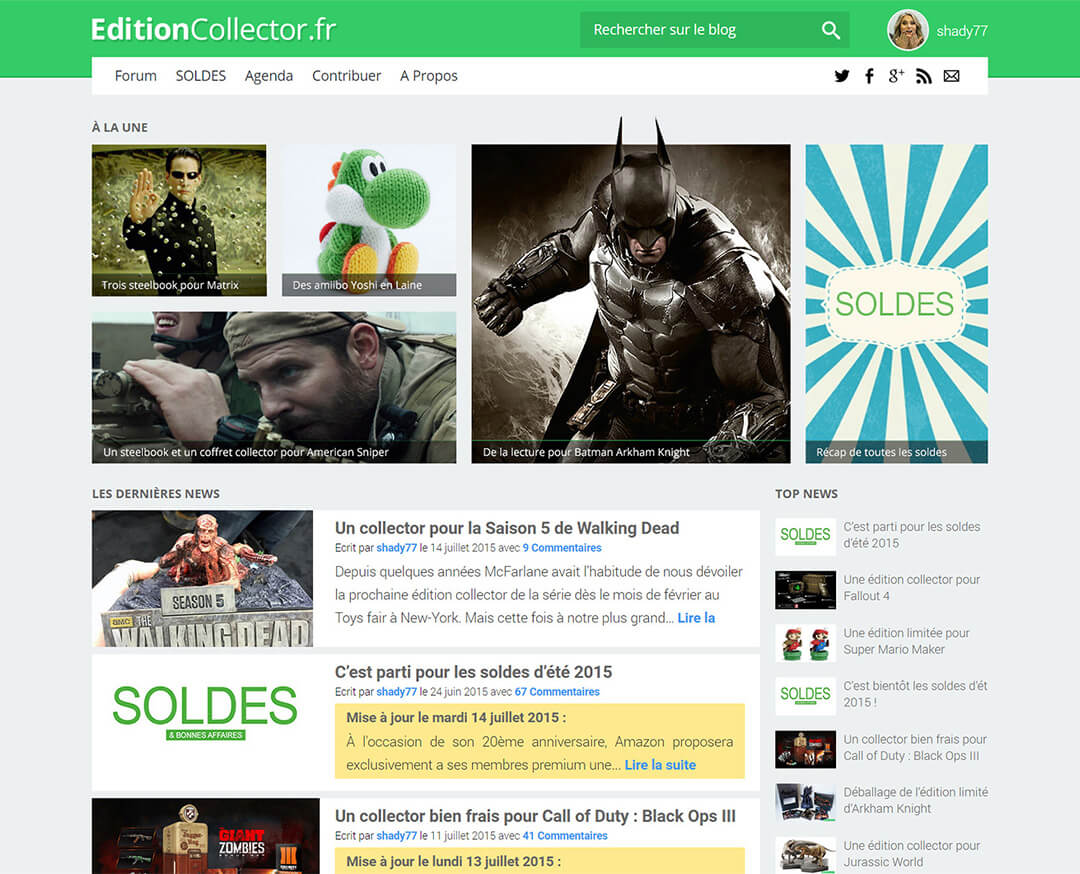Open the Facebook social icon

point(869,76)
